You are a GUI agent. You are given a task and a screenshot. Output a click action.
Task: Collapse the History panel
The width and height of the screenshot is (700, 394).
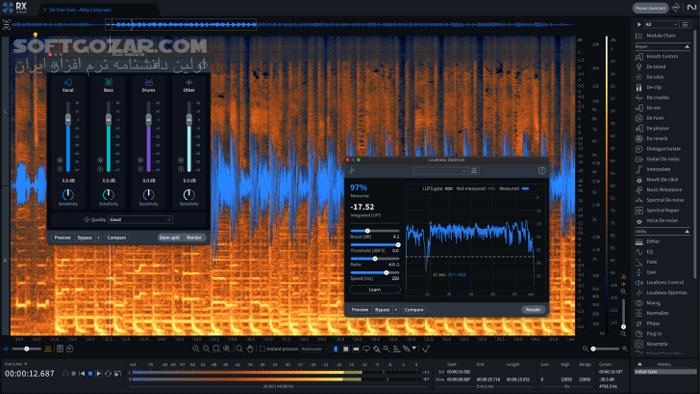coord(639,365)
